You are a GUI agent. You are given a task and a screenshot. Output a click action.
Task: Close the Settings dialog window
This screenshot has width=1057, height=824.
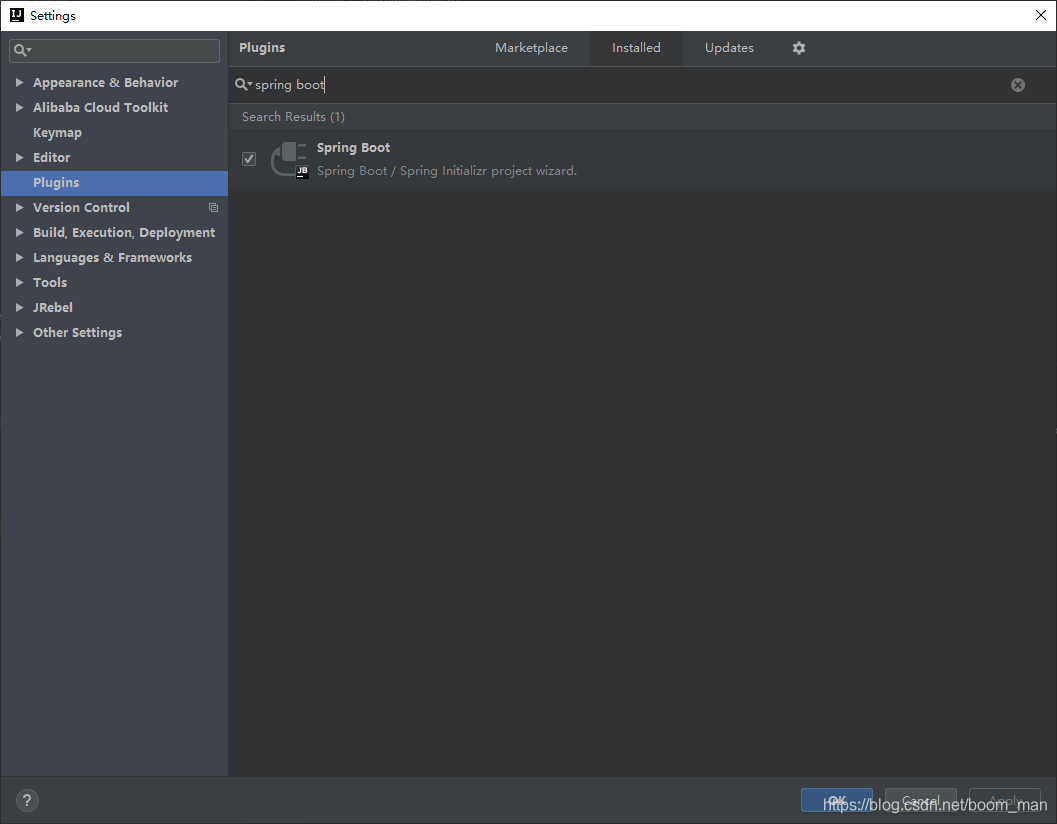[1041, 15]
